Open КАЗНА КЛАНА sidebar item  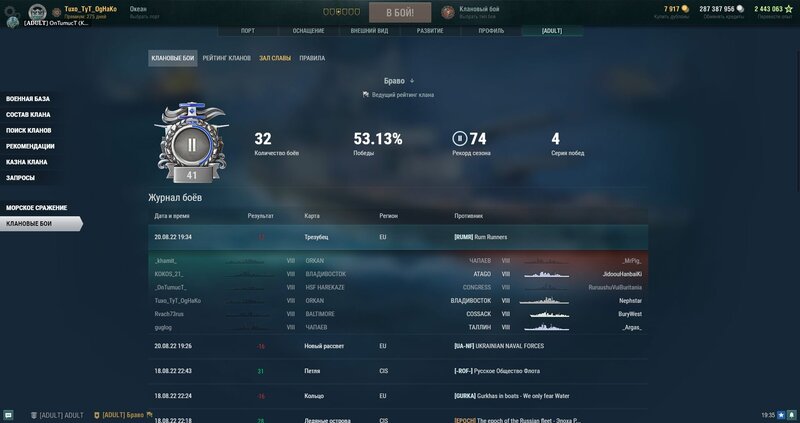point(27,162)
